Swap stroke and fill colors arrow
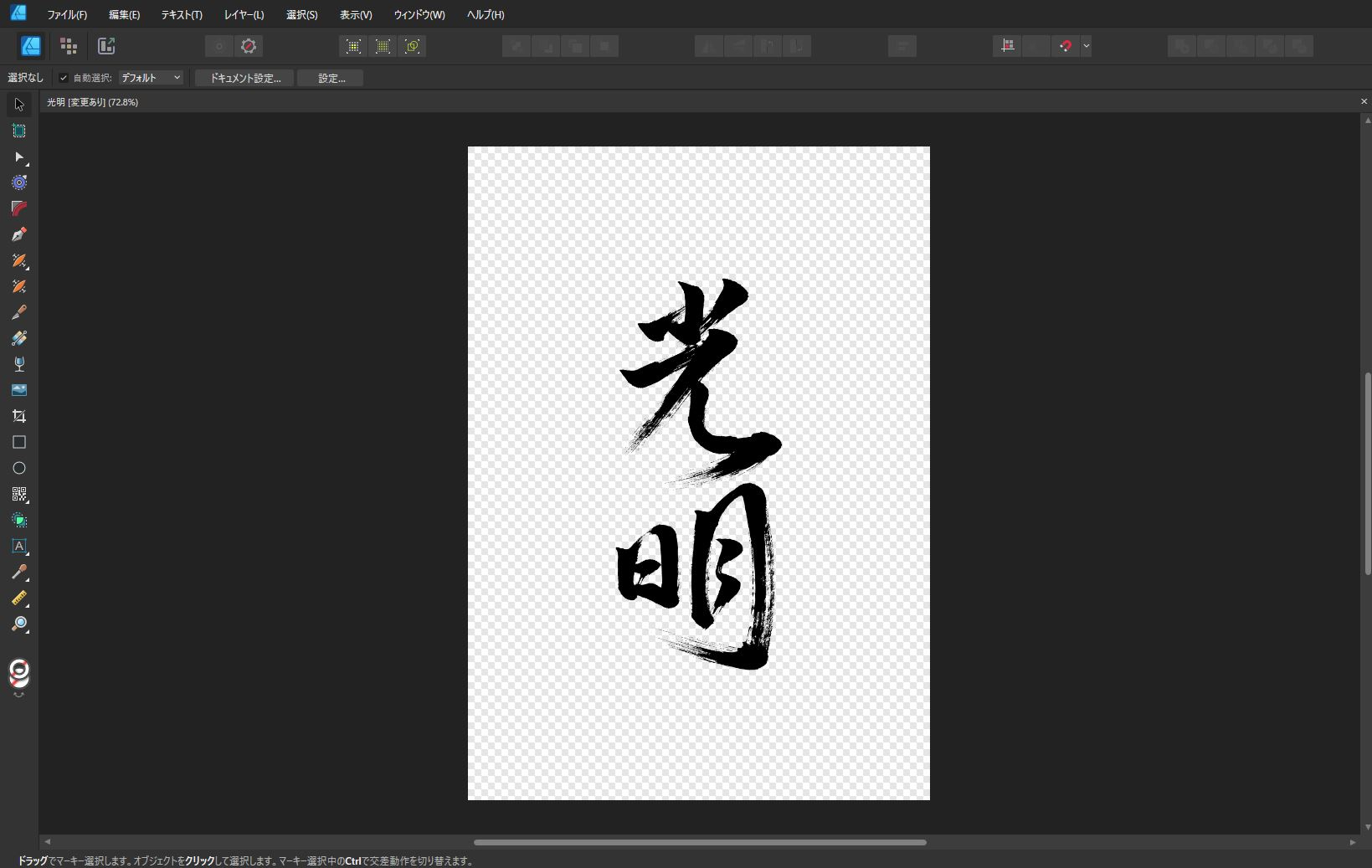This screenshot has width=1372, height=868. coord(18,696)
